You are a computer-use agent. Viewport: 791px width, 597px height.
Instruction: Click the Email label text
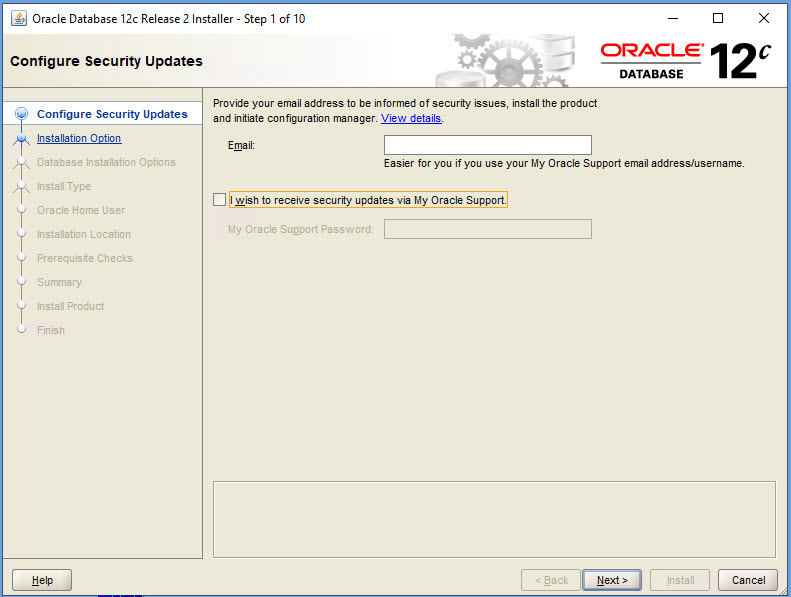[x=241, y=145]
